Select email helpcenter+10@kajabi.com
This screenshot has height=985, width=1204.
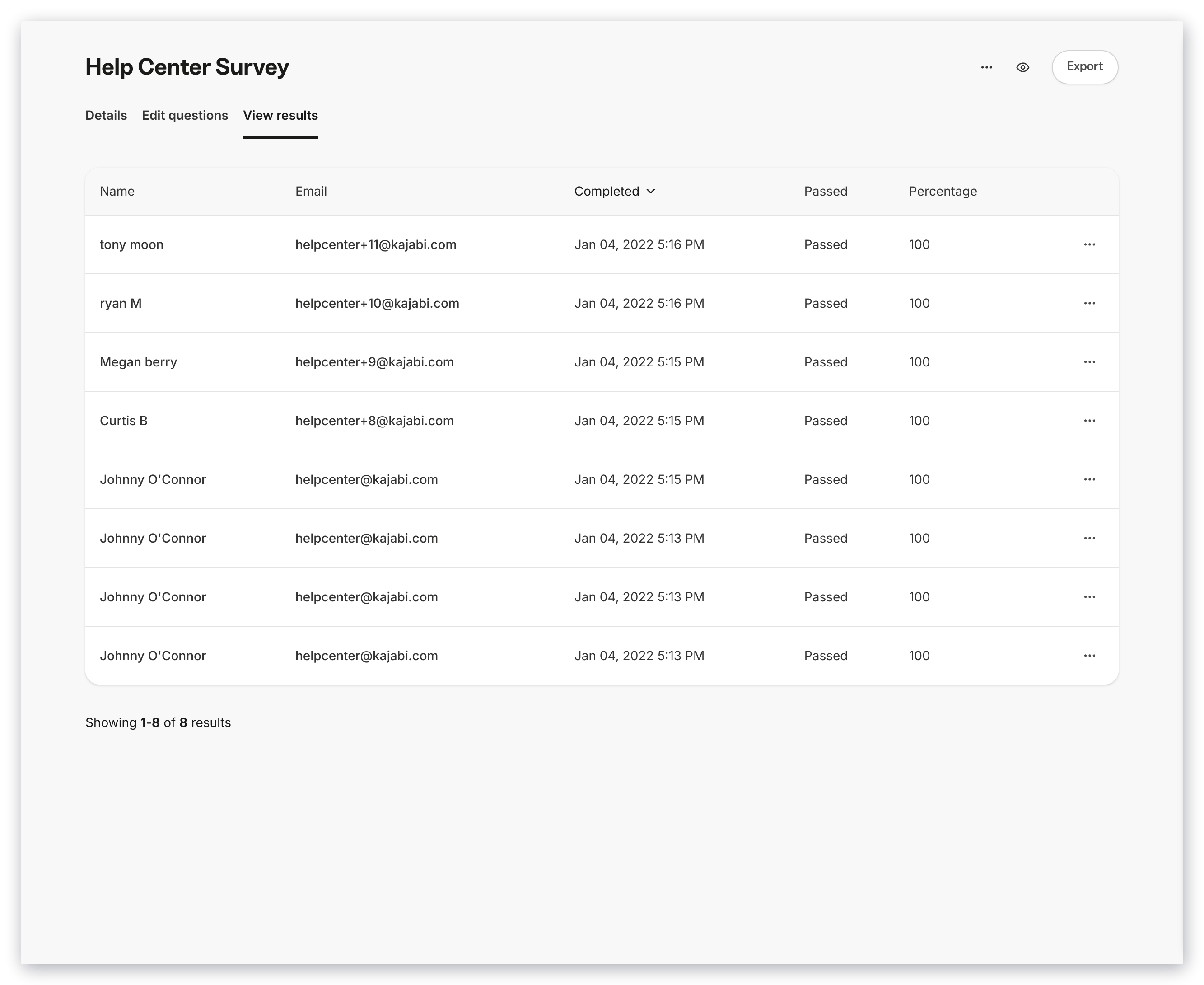377,303
